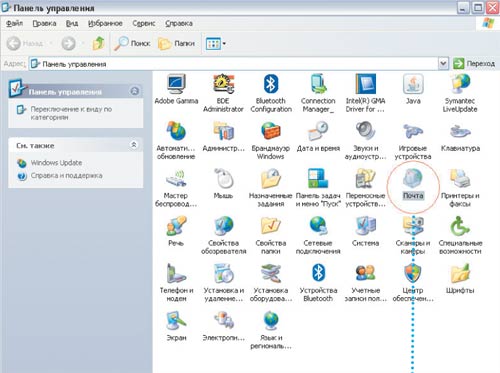Open Игровые устройства applet
Viewport: 500px width, 373px height.
point(413,140)
